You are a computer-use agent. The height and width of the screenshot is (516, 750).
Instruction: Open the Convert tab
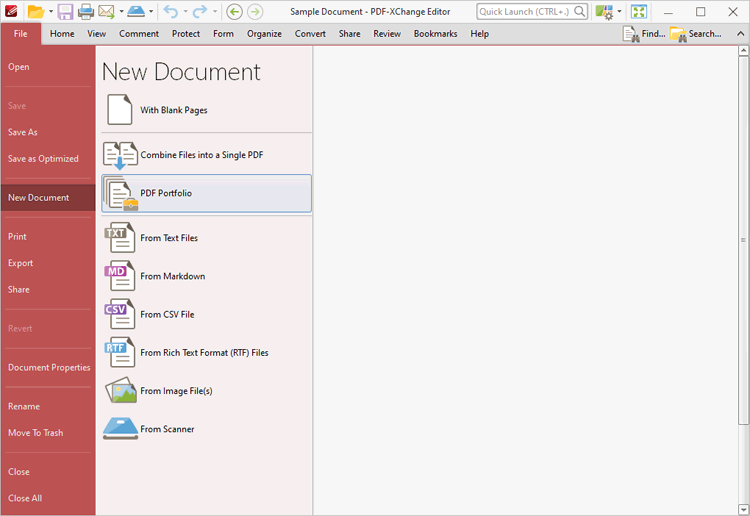tap(310, 34)
